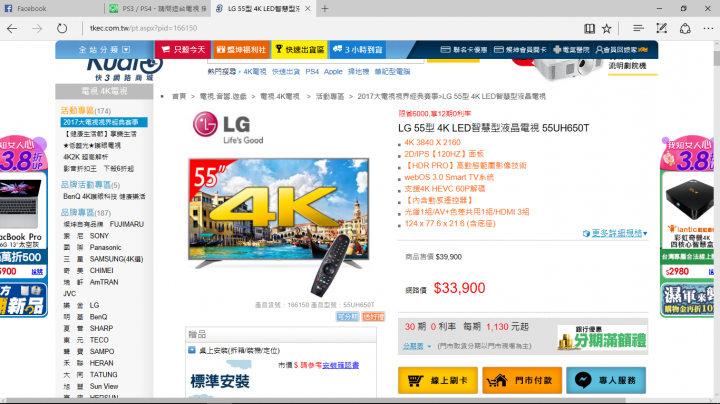Screen dimensions: 720x404
Task: Click the address bar URL
Action: click(x=143, y=28)
